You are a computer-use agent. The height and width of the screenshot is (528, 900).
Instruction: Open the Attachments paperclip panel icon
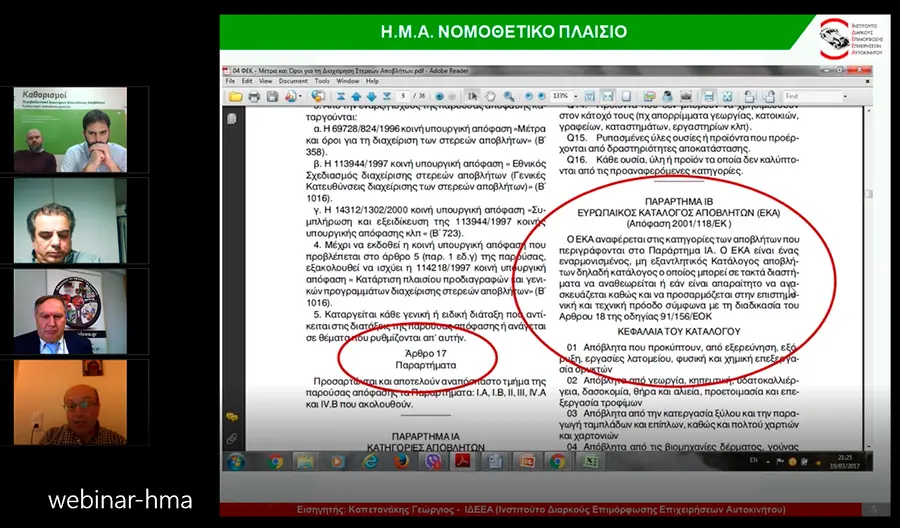(231, 439)
